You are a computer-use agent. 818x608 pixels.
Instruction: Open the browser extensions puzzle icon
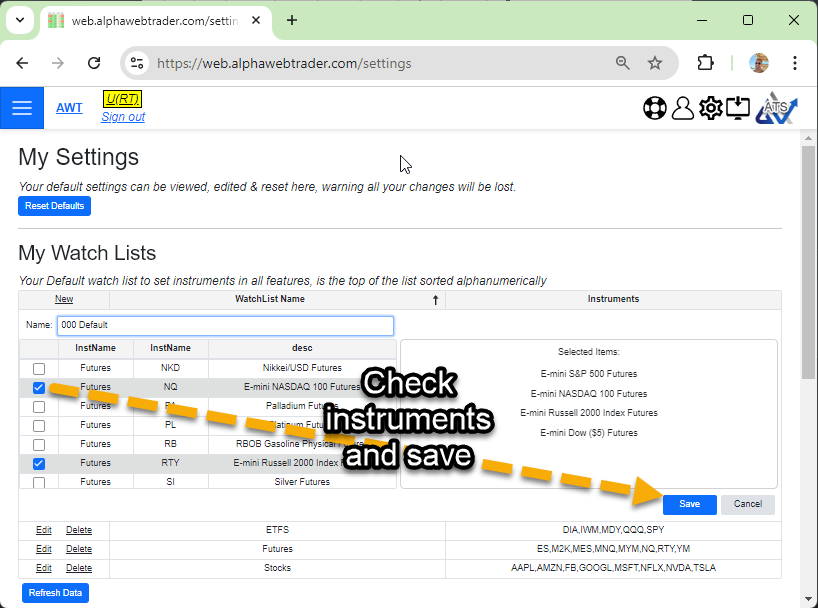(705, 63)
